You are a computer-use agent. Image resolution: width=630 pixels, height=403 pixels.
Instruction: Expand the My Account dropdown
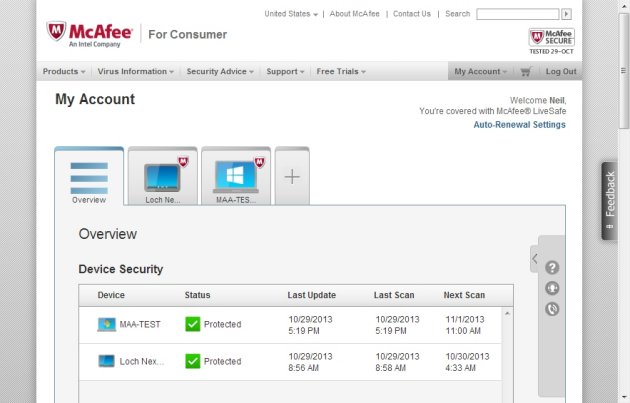point(481,72)
